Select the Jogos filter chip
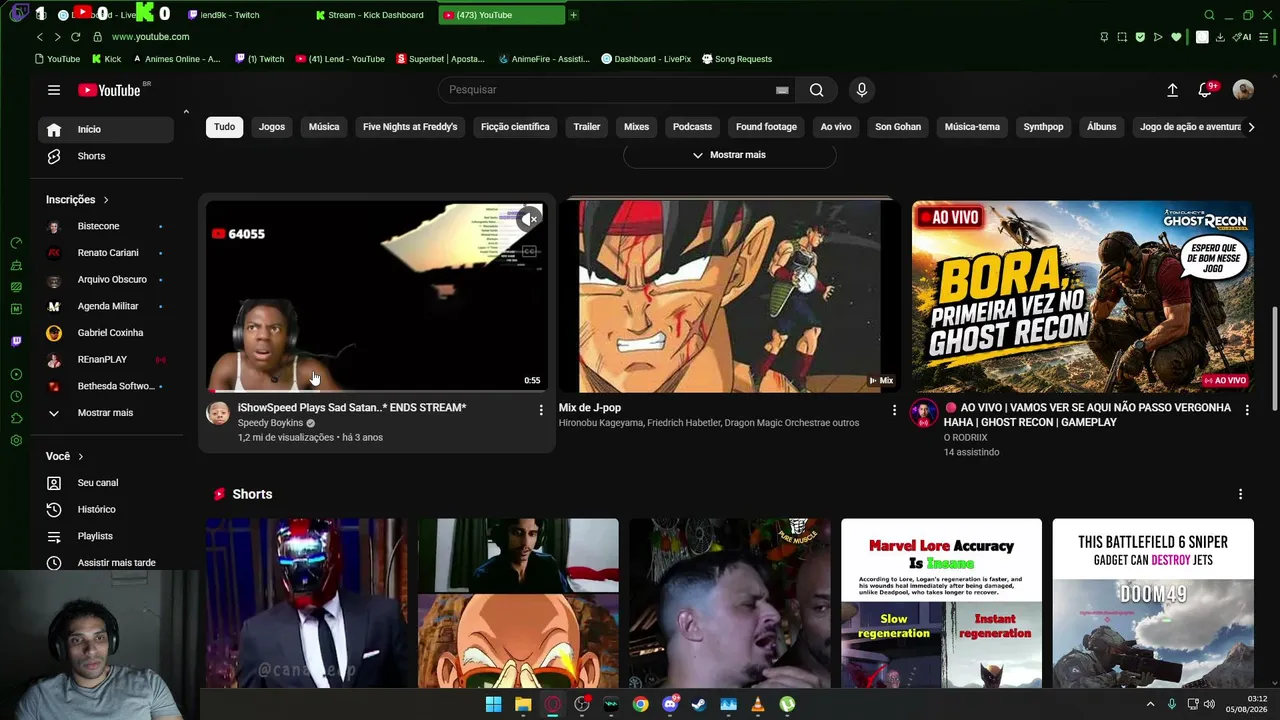1280x720 pixels. (x=272, y=127)
